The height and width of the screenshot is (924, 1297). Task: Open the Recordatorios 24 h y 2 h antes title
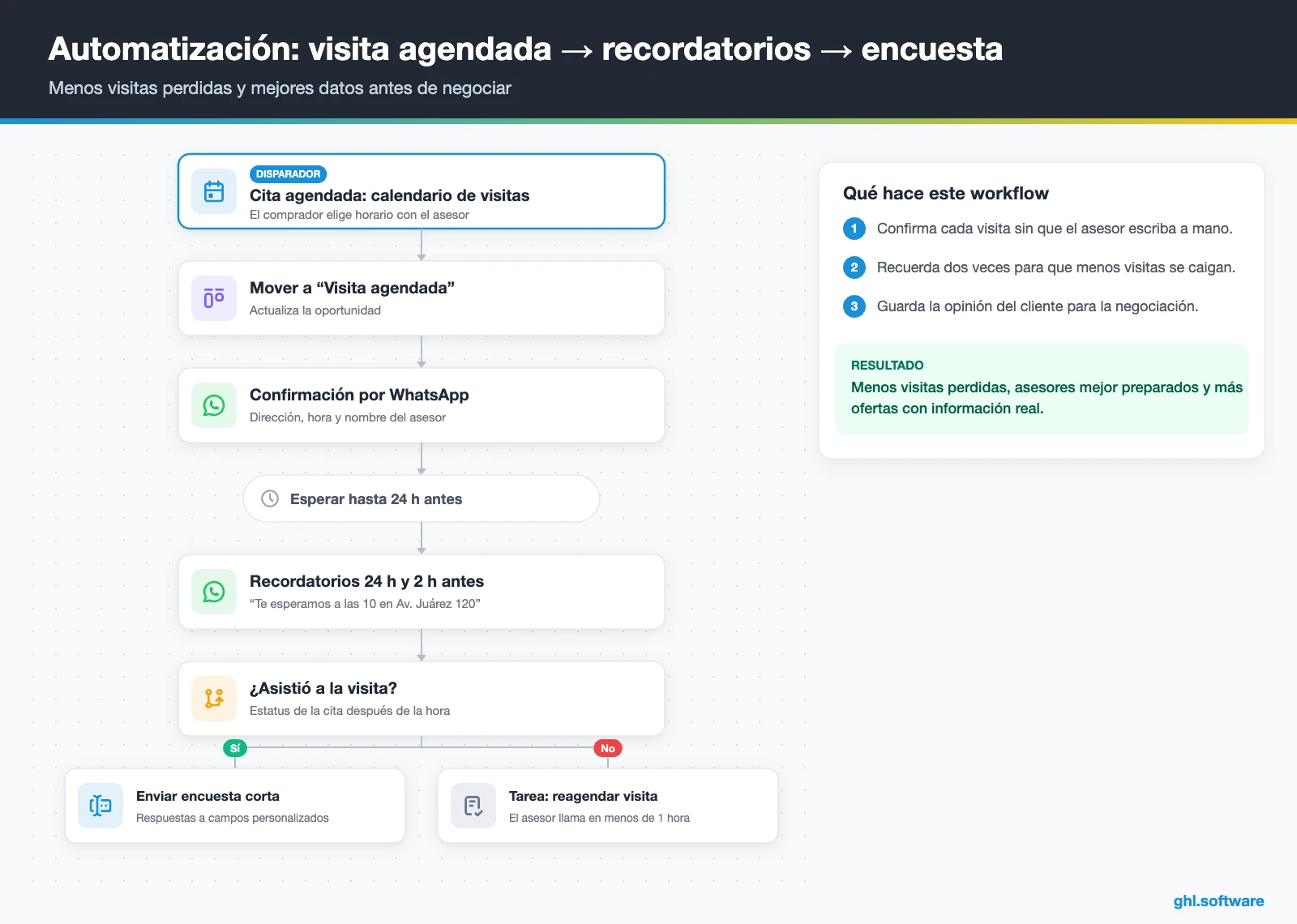366,581
